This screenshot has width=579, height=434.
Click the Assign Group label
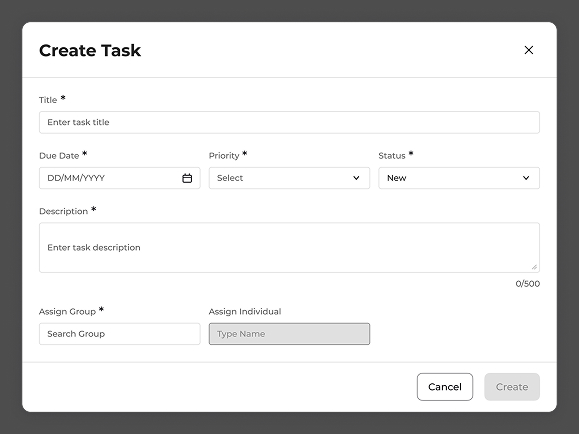coord(68,312)
